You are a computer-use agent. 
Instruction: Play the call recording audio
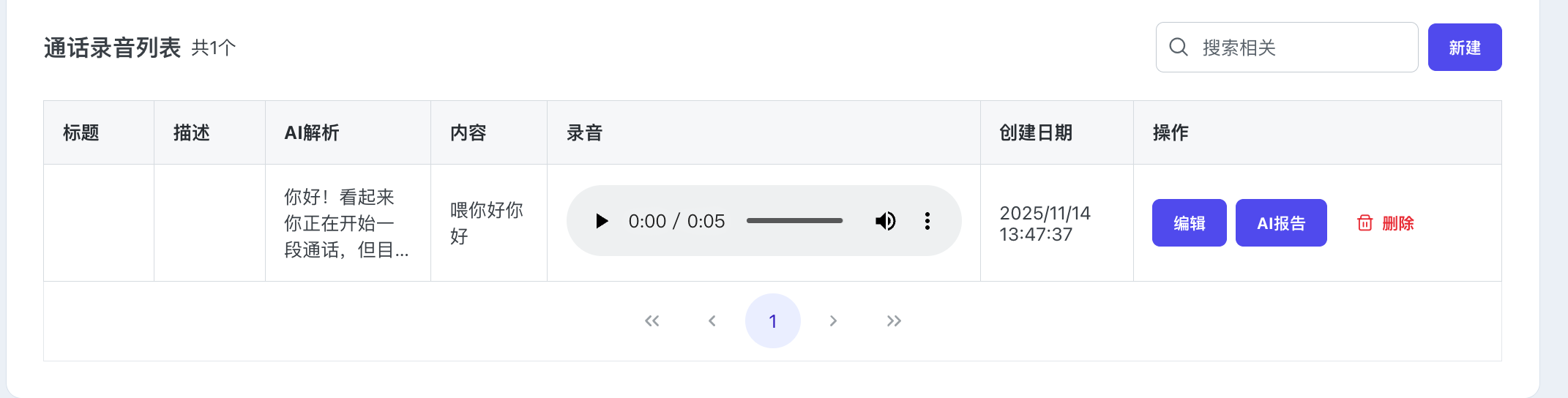[602, 221]
